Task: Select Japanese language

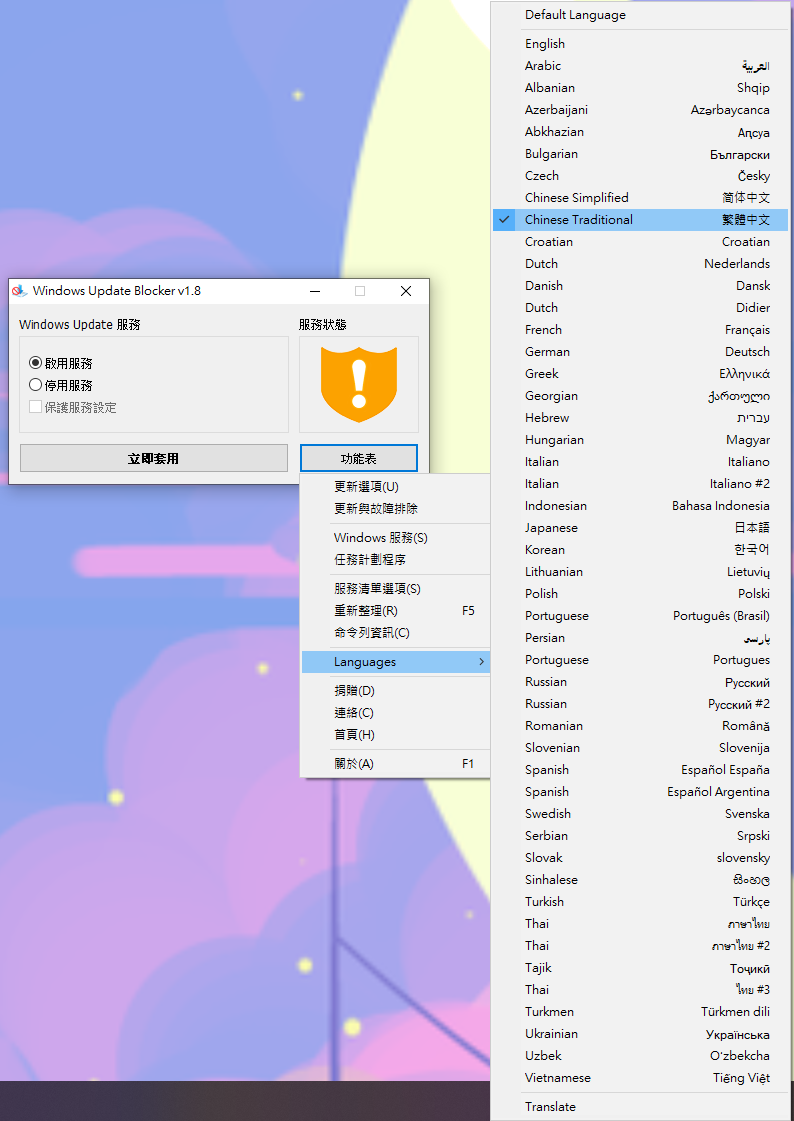Action: coord(640,528)
